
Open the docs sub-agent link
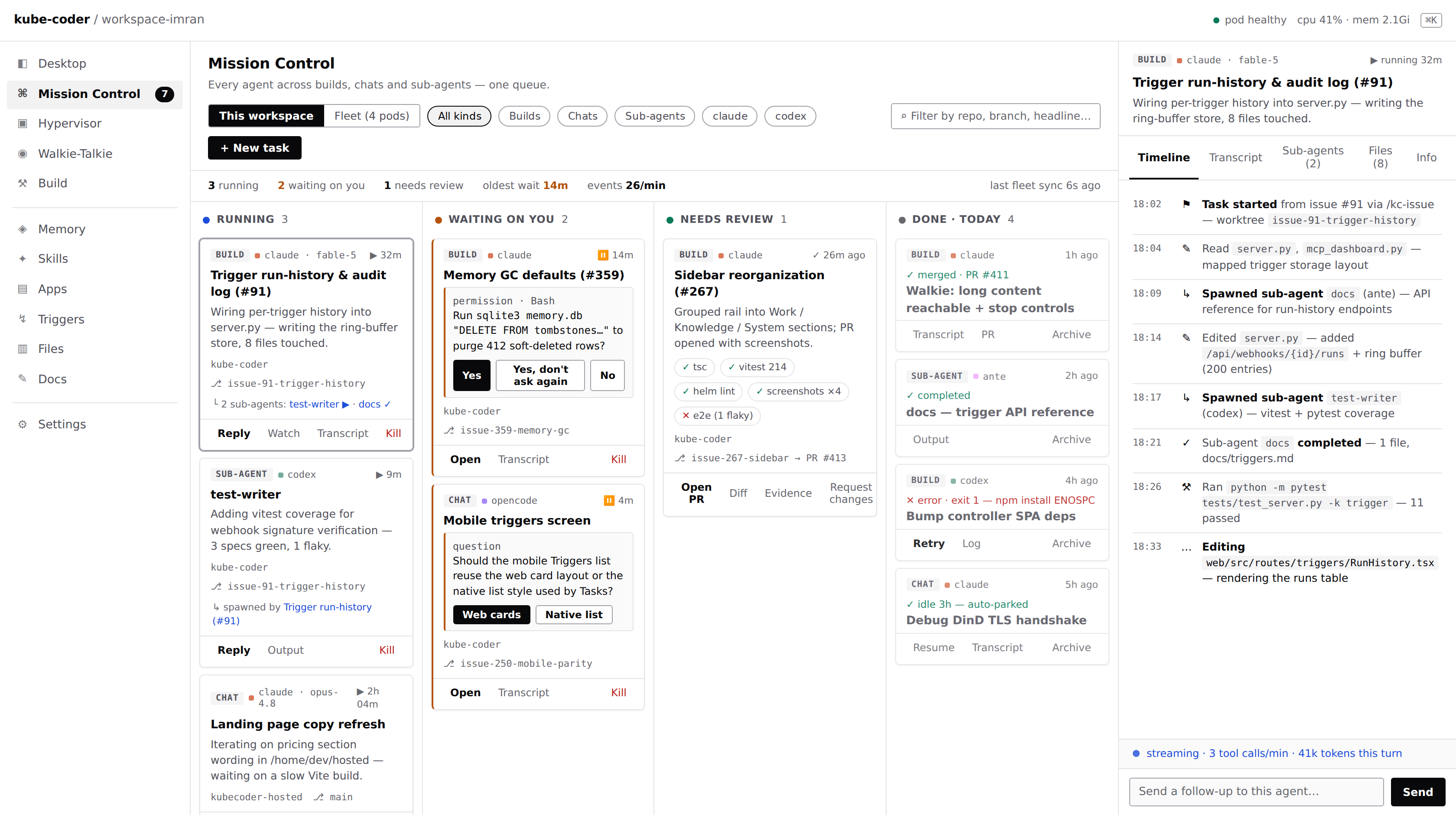click(x=374, y=404)
